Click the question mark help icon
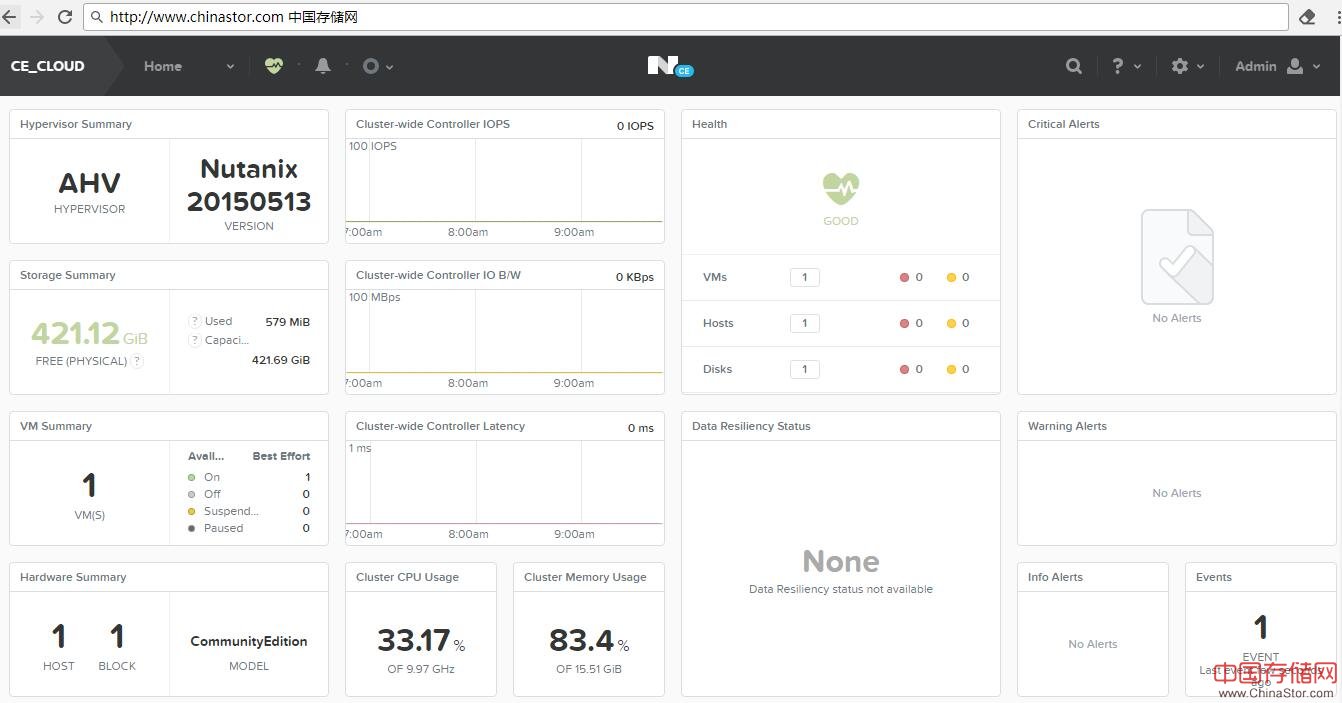Image resolution: width=1342 pixels, height=703 pixels. 1117,66
